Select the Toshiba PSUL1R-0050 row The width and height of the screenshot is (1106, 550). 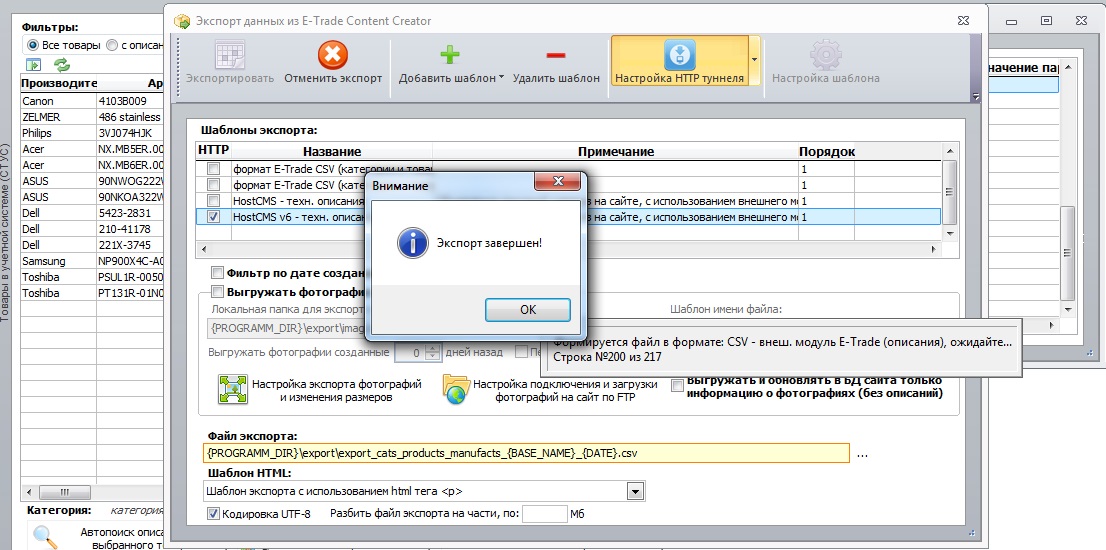click(92, 277)
